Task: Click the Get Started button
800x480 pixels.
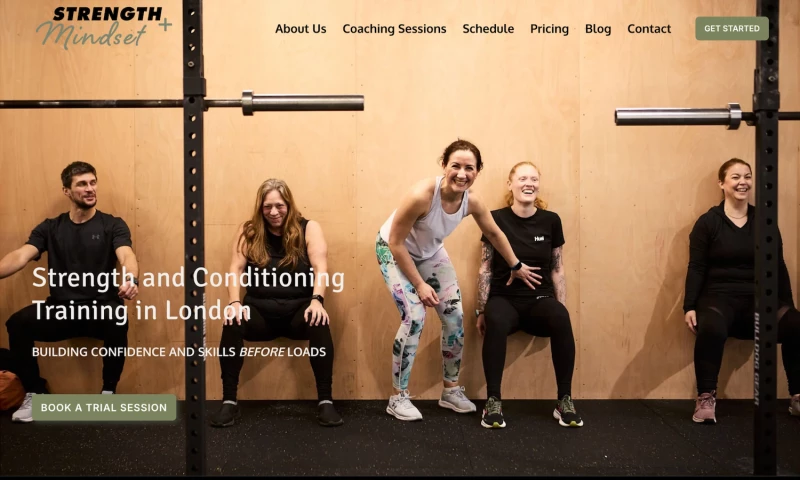Action: [732, 29]
